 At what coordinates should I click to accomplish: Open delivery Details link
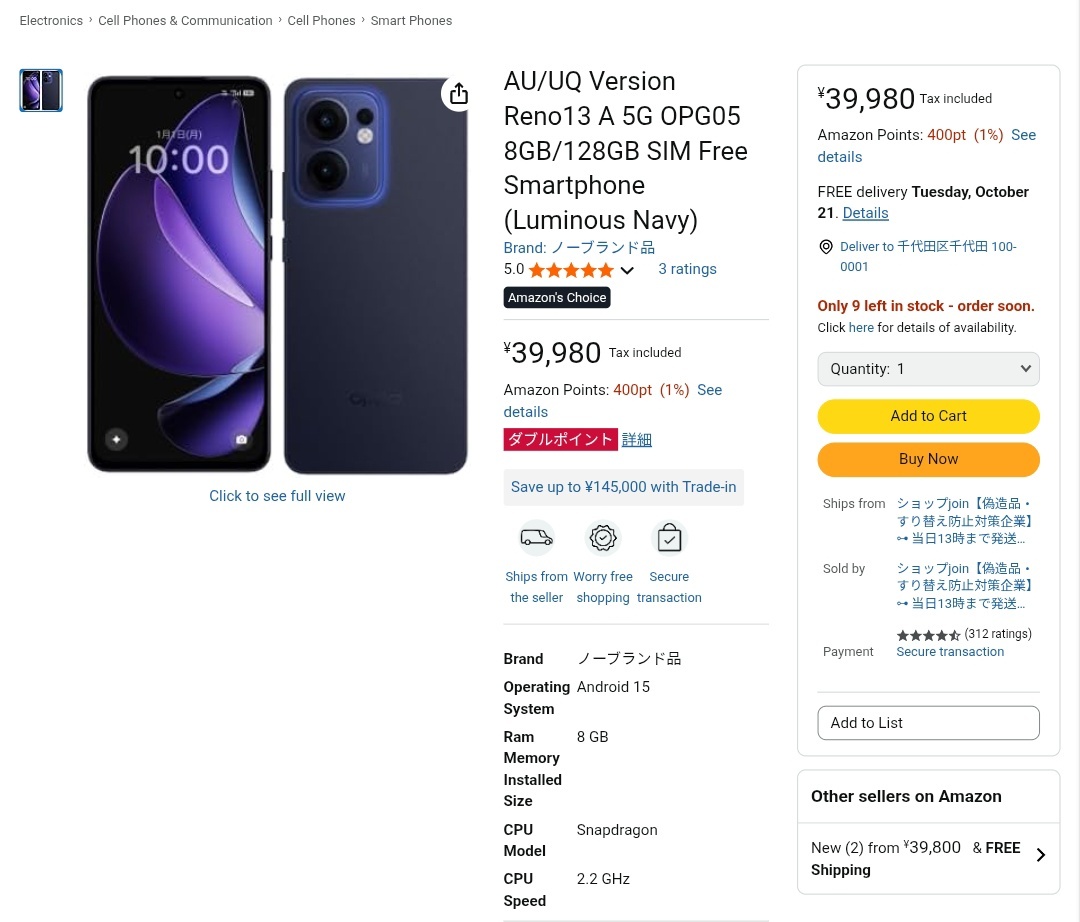click(x=865, y=213)
